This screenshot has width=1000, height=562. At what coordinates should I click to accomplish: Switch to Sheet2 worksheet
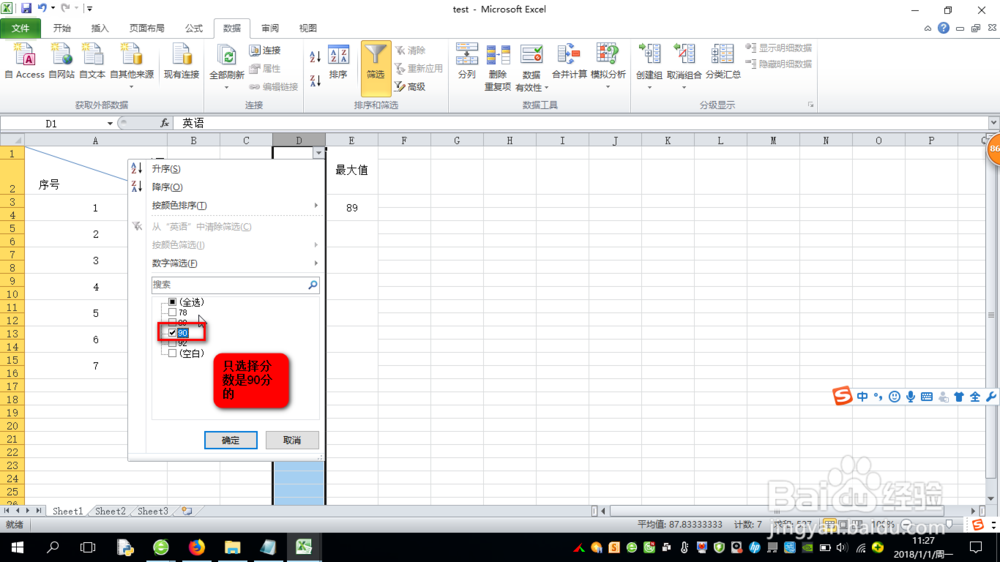coord(110,511)
